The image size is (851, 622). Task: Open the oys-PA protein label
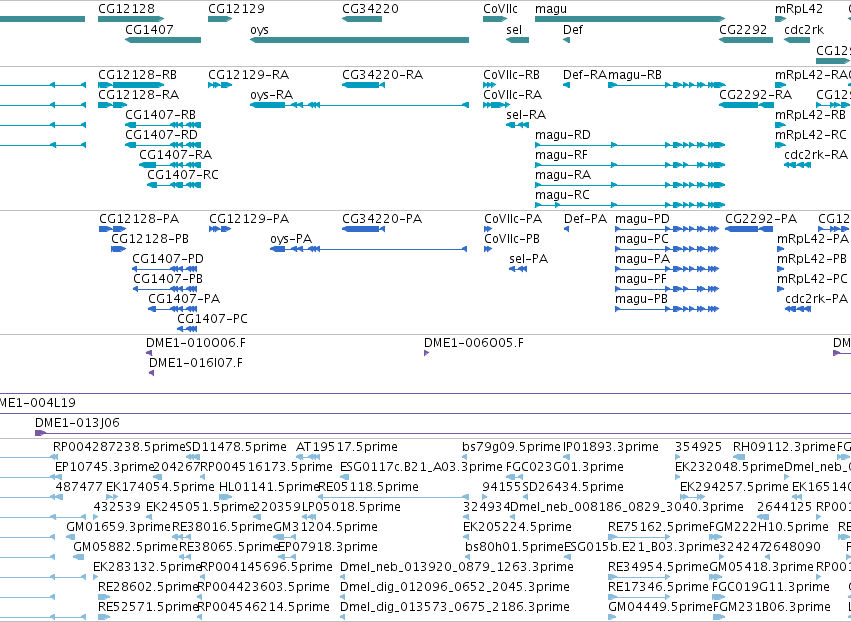pos(291,239)
